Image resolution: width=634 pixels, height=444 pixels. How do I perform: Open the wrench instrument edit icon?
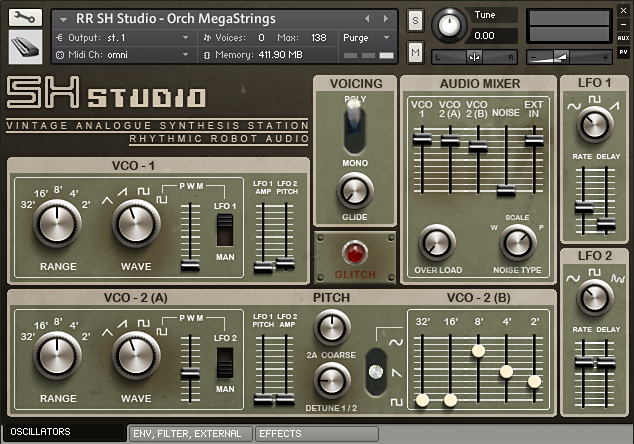[x=25, y=17]
